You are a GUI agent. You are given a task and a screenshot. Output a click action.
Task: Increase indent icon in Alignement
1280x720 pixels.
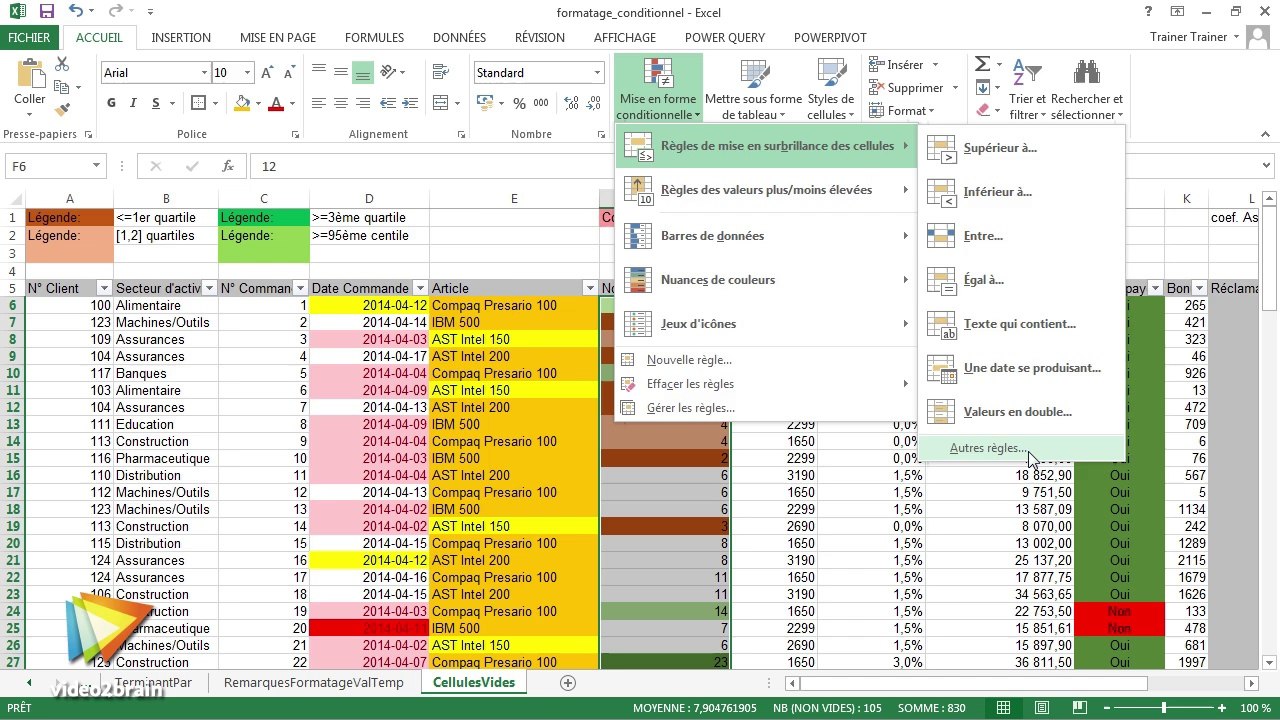click(x=412, y=103)
